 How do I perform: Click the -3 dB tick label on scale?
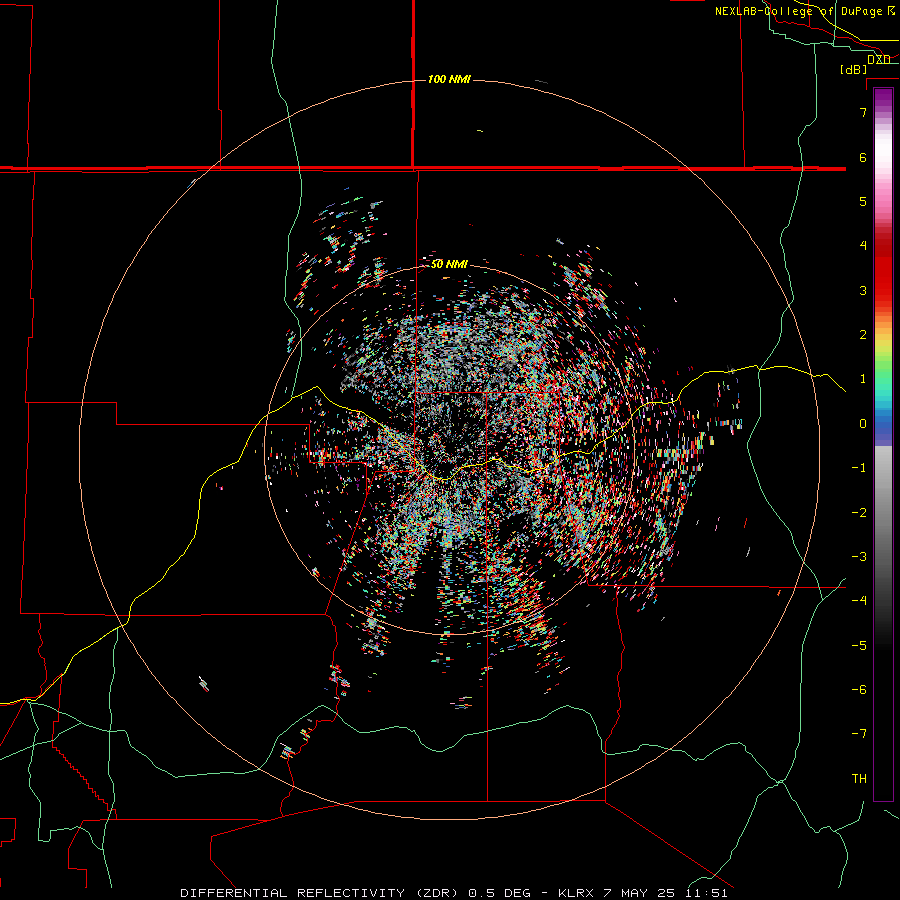pyautogui.click(x=859, y=557)
